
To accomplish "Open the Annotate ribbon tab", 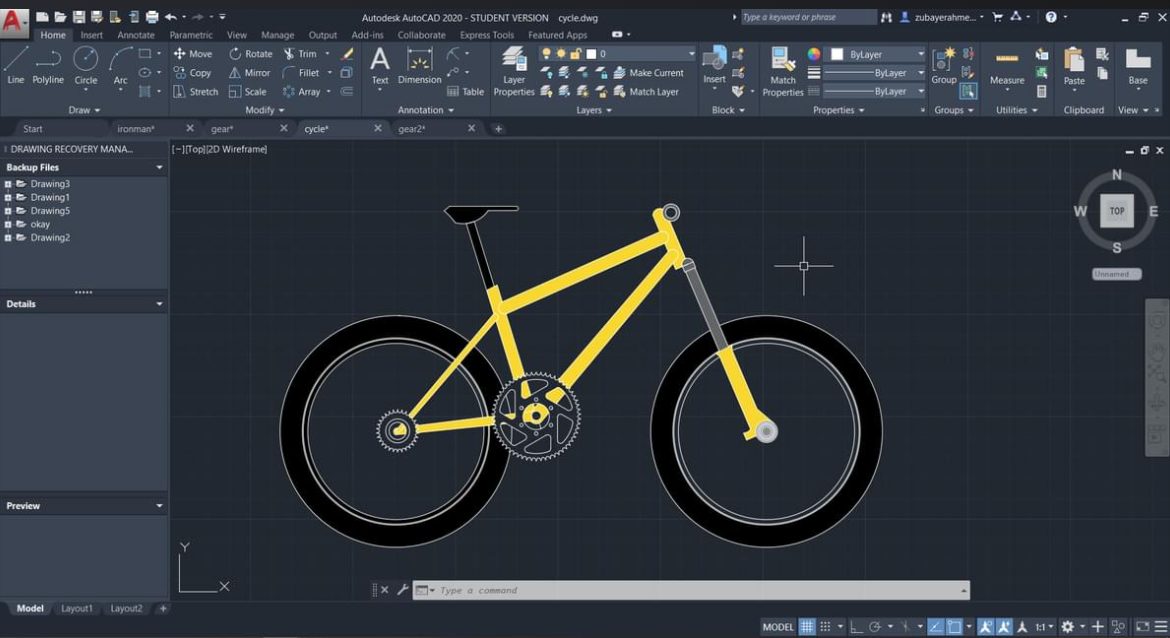I will pyautogui.click(x=136, y=34).
